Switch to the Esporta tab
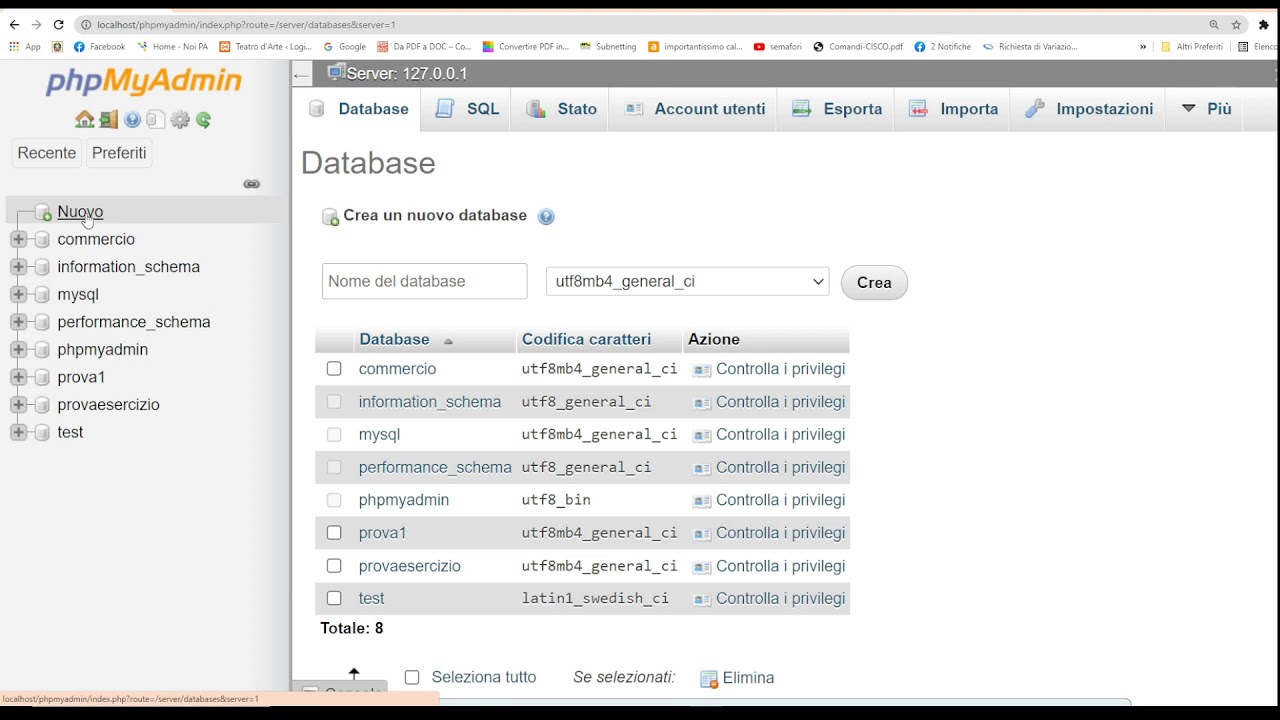This screenshot has height=720, width=1280. click(x=838, y=109)
